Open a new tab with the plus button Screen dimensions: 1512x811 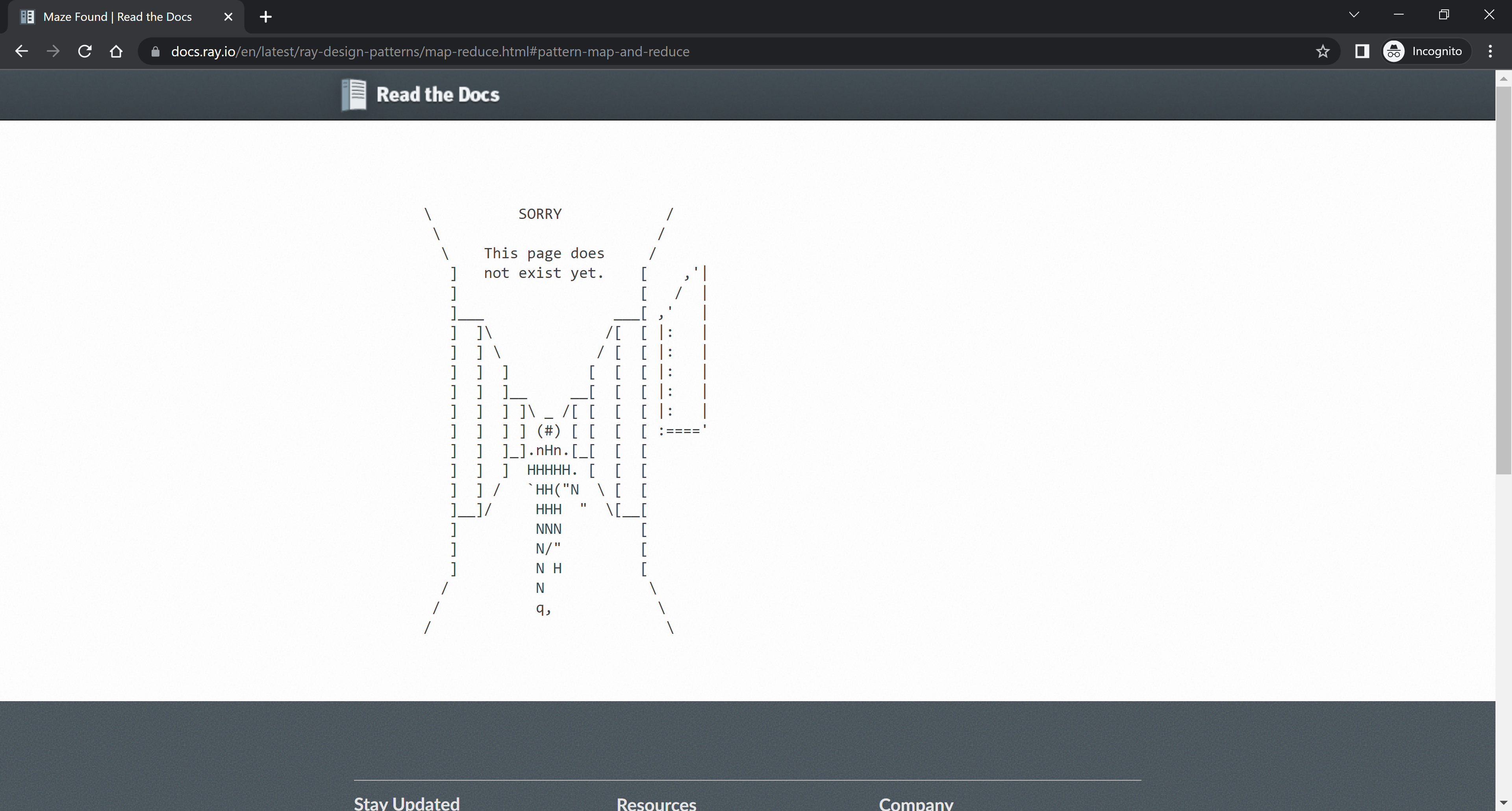265,17
